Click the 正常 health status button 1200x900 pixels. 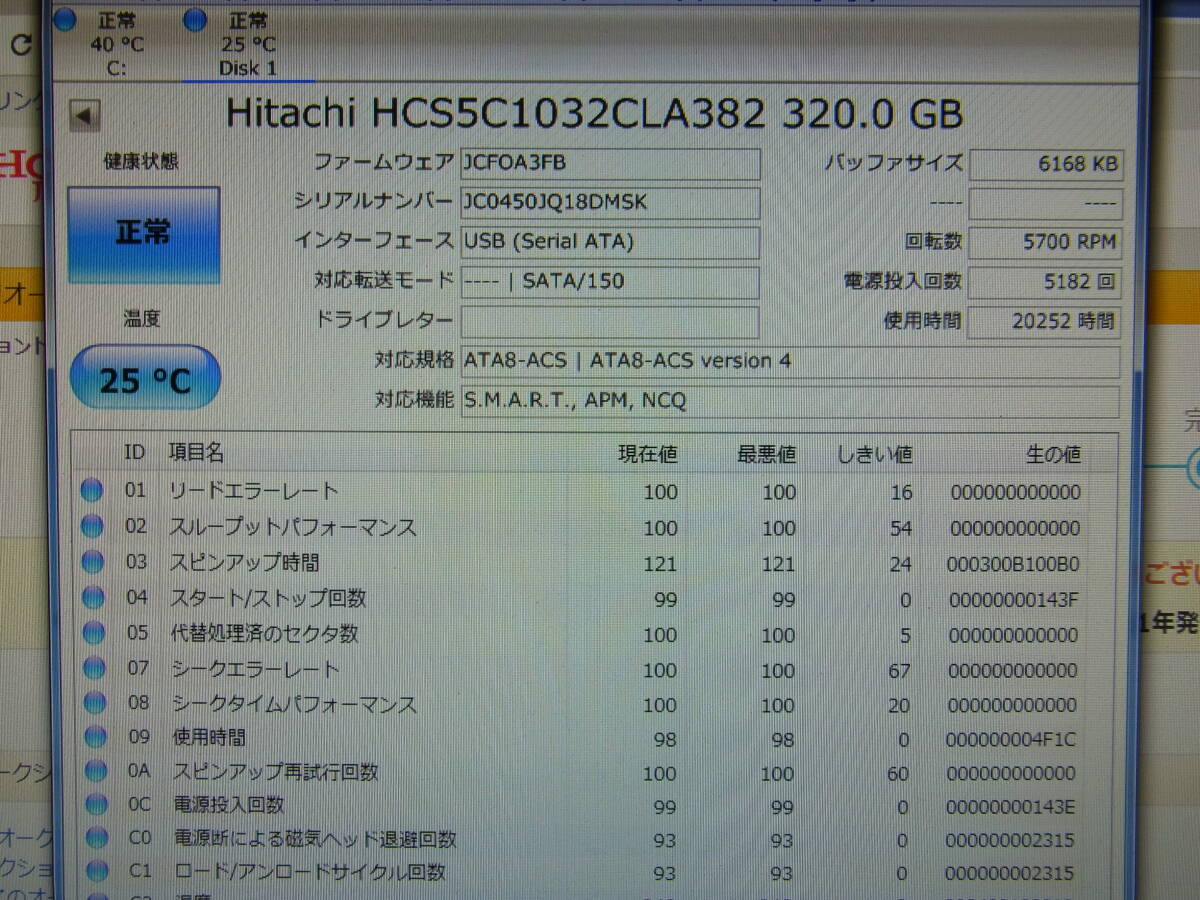coord(143,235)
